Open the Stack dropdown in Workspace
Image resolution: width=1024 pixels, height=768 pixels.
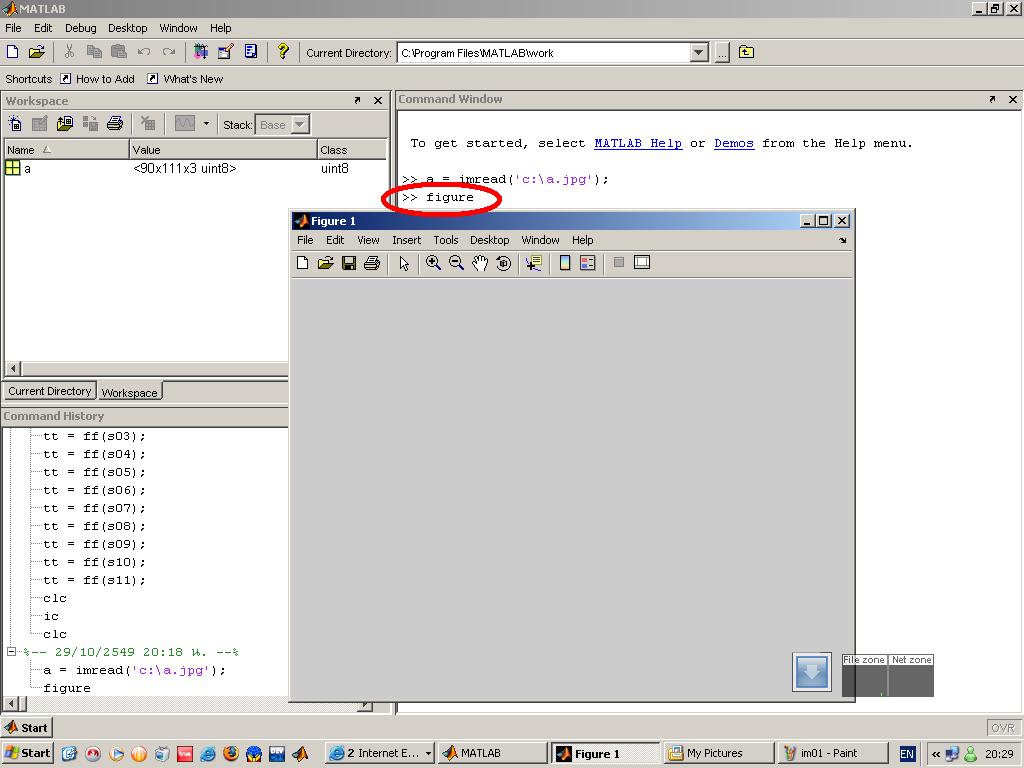[300, 124]
